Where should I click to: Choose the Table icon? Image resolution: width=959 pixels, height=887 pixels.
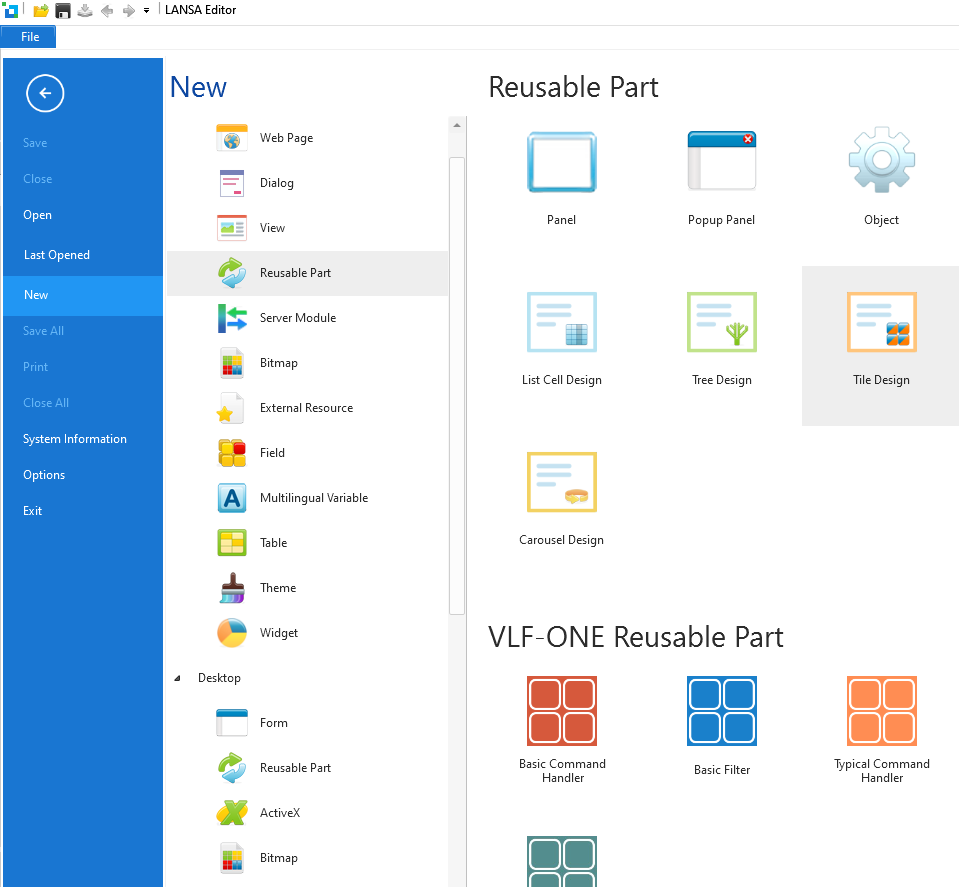tap(232, 543)
